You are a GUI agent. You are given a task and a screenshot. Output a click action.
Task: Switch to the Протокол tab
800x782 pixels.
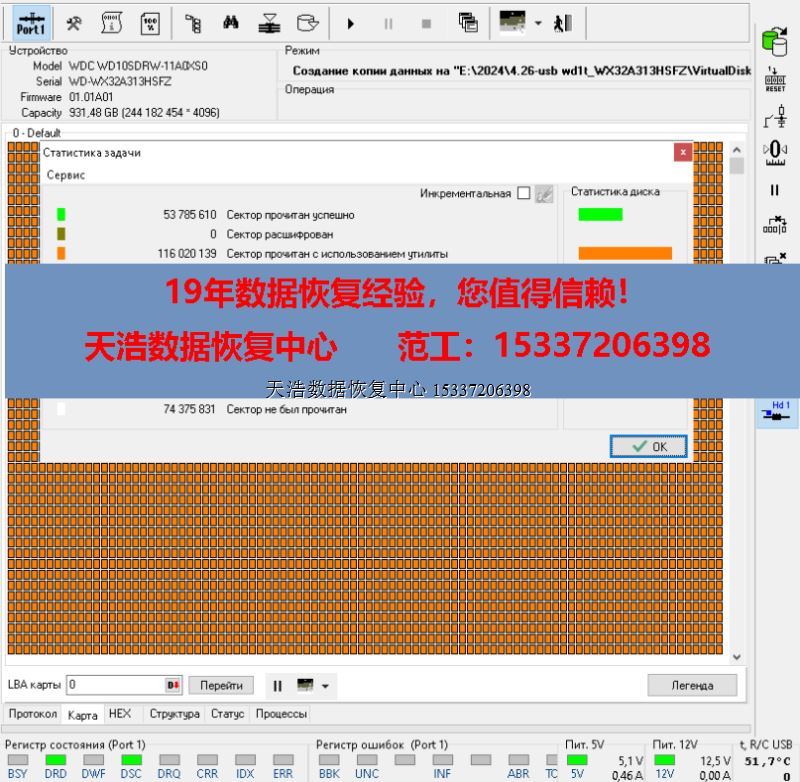(33, 714)
